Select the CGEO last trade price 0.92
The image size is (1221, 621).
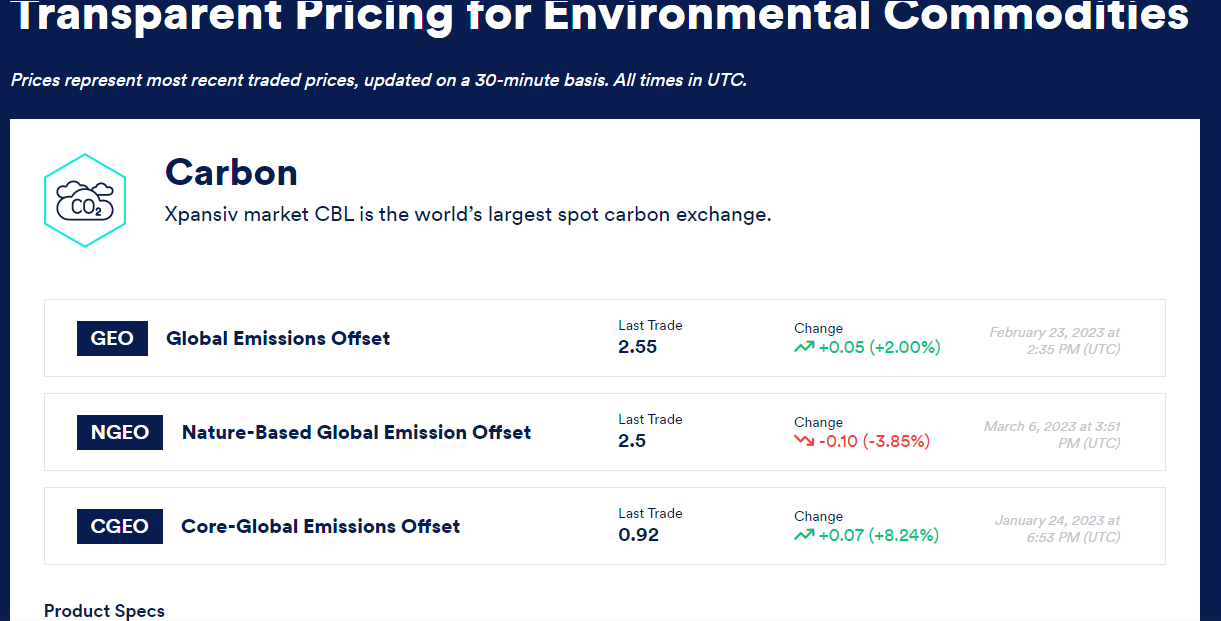(639, 535)
